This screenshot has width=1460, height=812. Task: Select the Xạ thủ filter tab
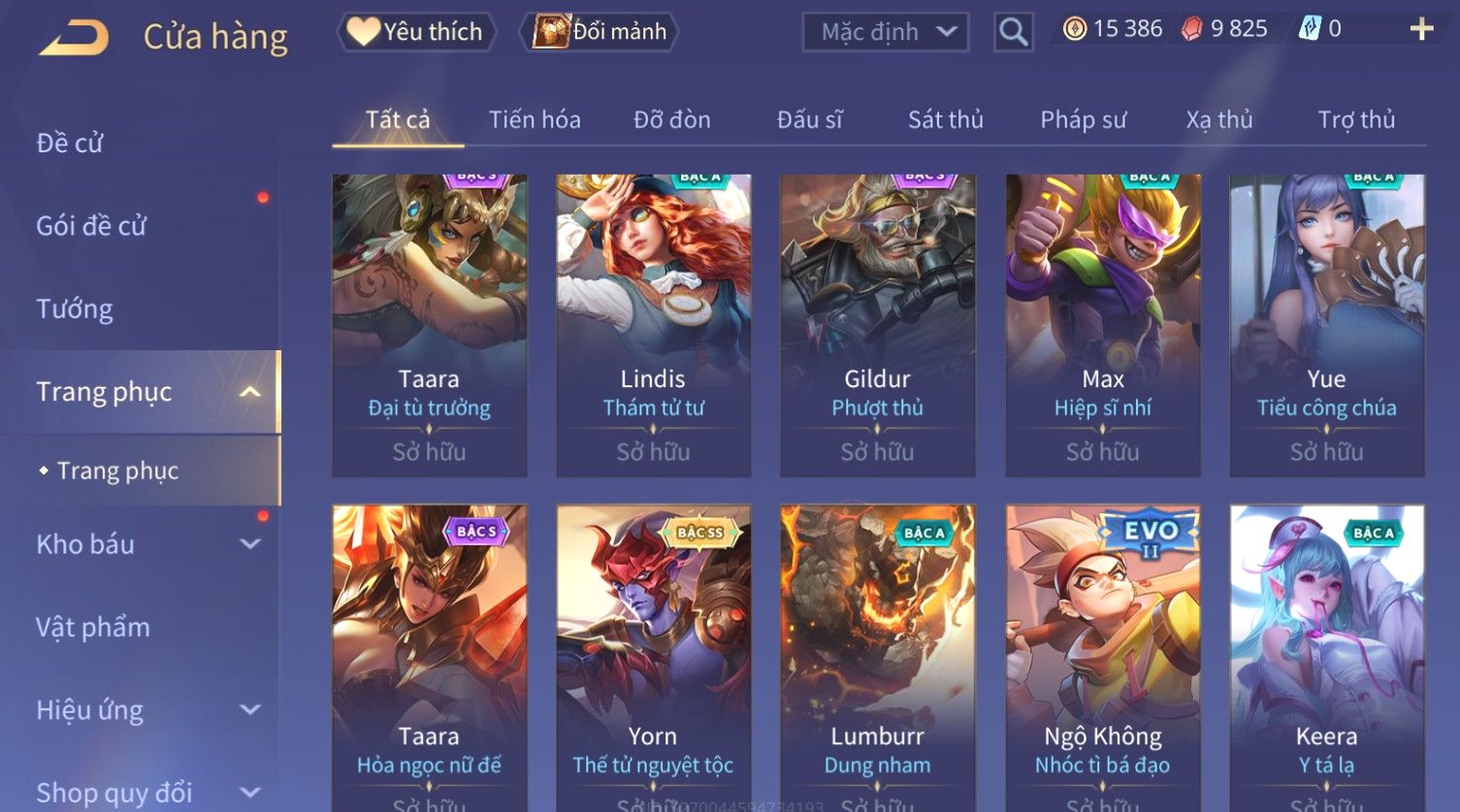1218,119
